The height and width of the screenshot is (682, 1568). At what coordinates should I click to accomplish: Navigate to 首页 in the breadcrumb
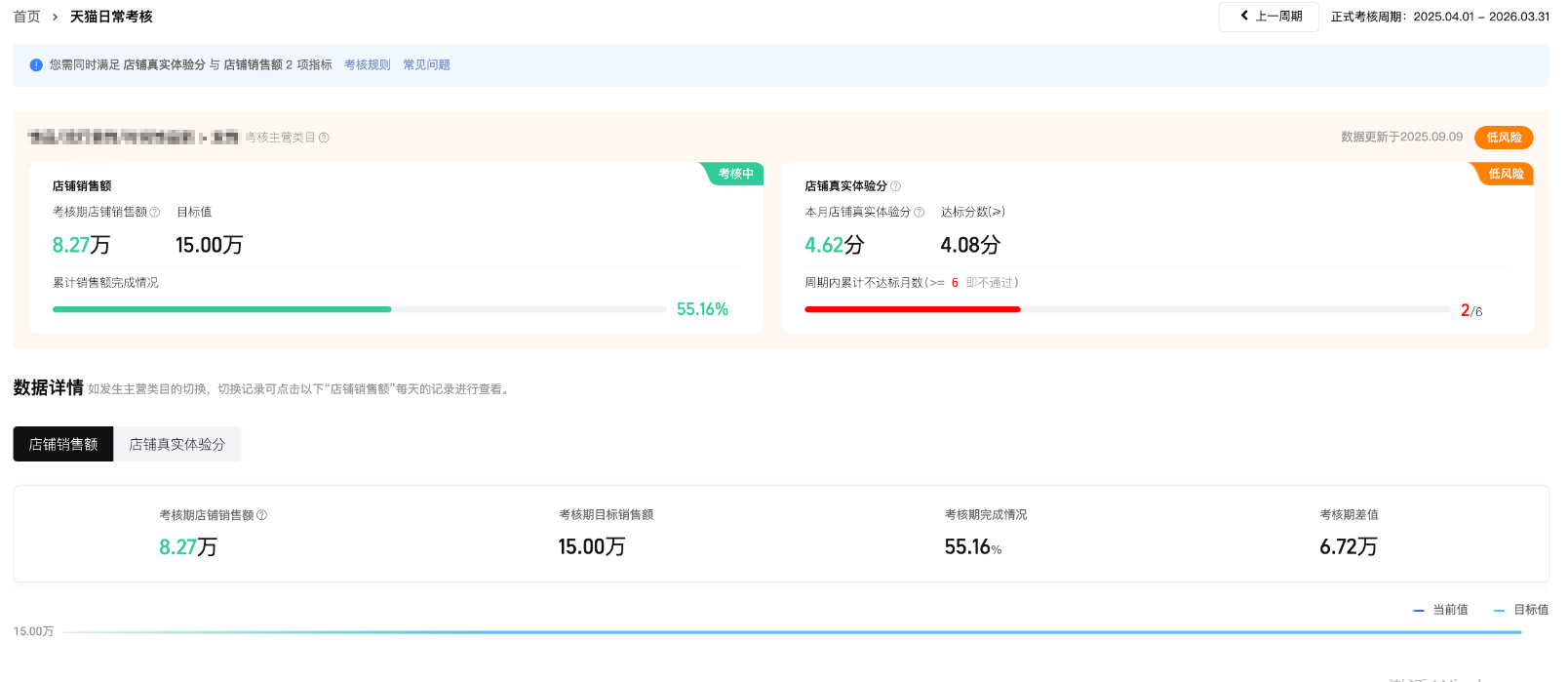[26, 17]
